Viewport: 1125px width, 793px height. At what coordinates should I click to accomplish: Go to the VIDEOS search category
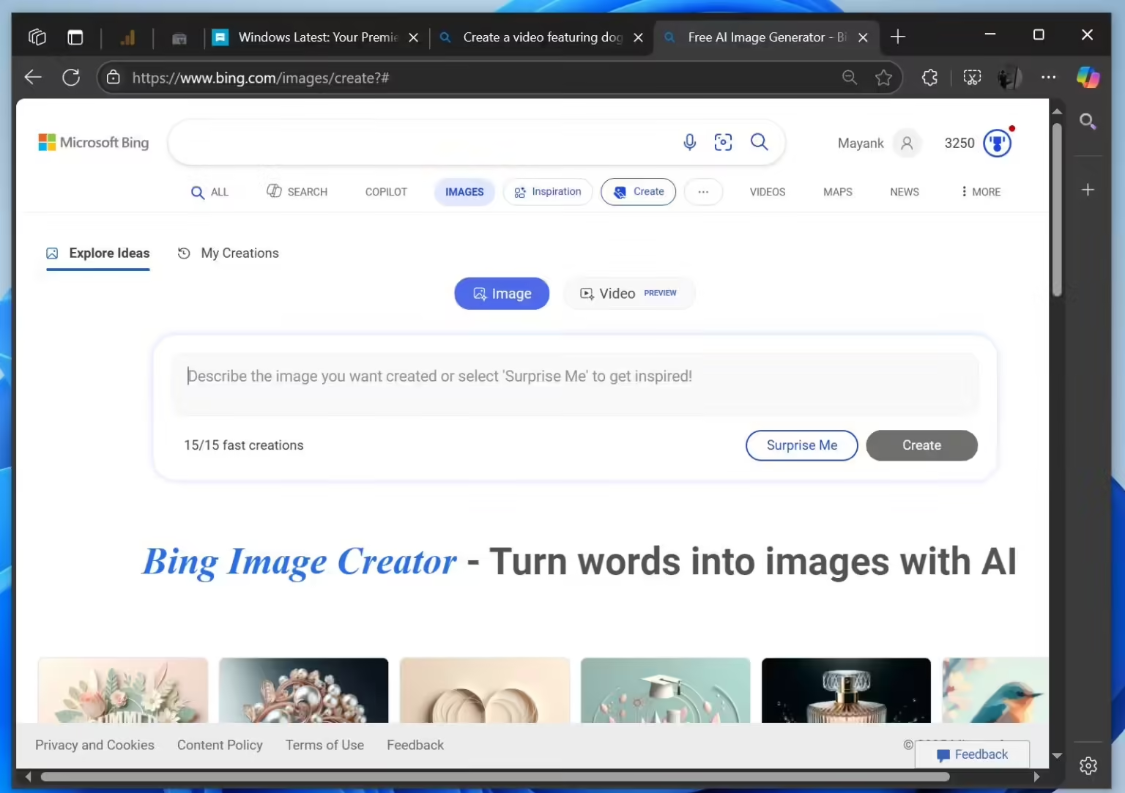pyautogui.click(x=767, y=191)
